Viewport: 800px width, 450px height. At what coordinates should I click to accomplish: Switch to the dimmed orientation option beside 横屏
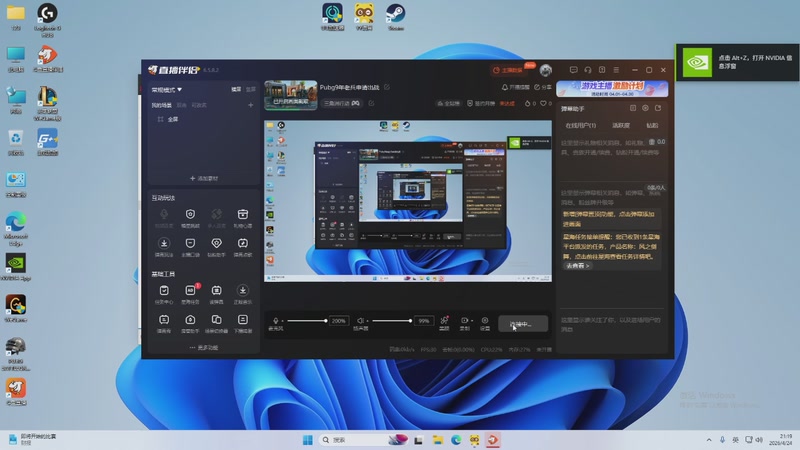[251, 89]
